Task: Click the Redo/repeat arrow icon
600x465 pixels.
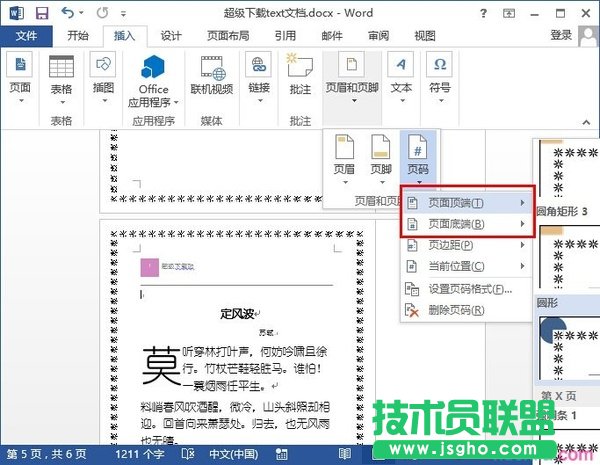Action: tap(102, 13)
